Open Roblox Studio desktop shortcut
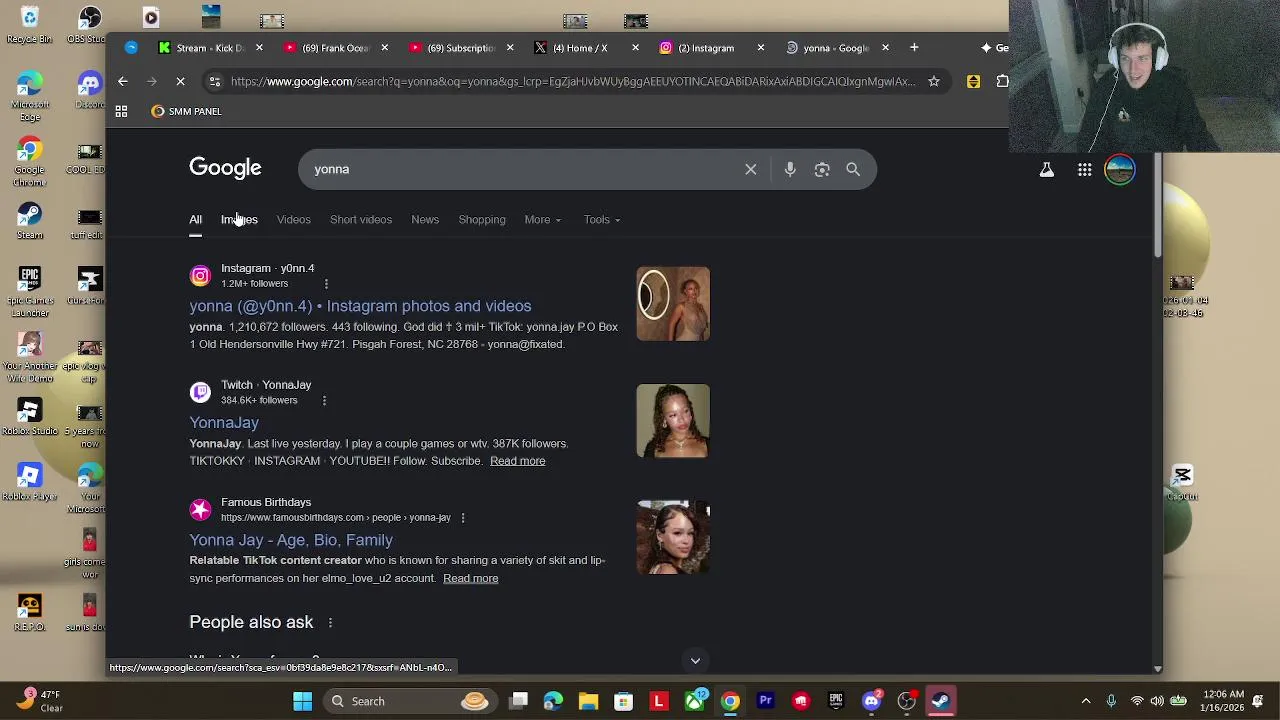Screen dimensions: 1280x720 pyautogui.click(x=30, y=418)
